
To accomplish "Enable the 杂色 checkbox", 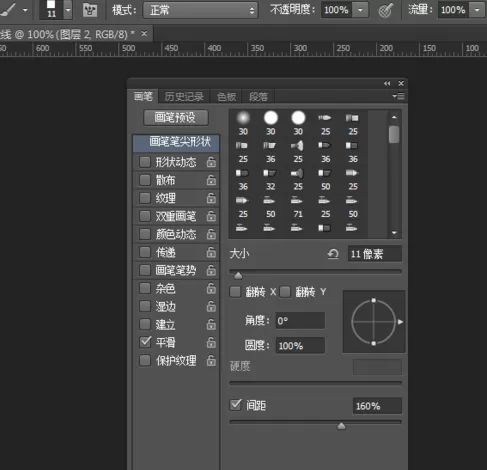I will click(145, 288).
